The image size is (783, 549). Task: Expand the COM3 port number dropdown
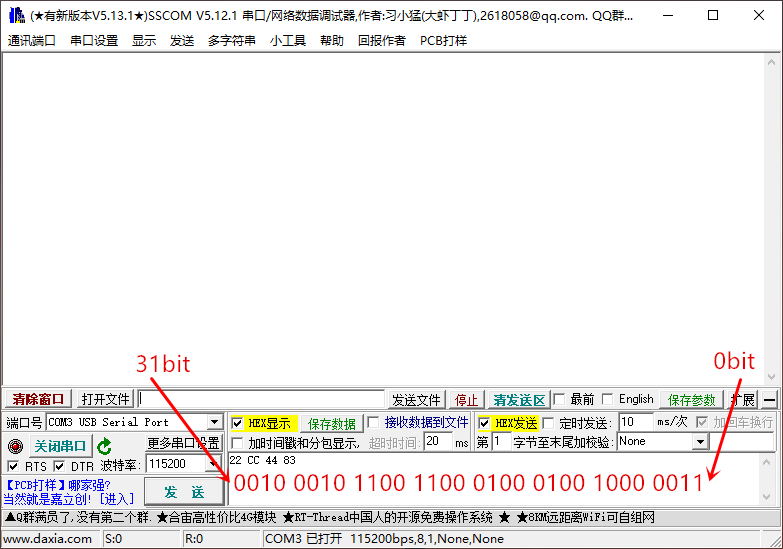pos(214,423)
